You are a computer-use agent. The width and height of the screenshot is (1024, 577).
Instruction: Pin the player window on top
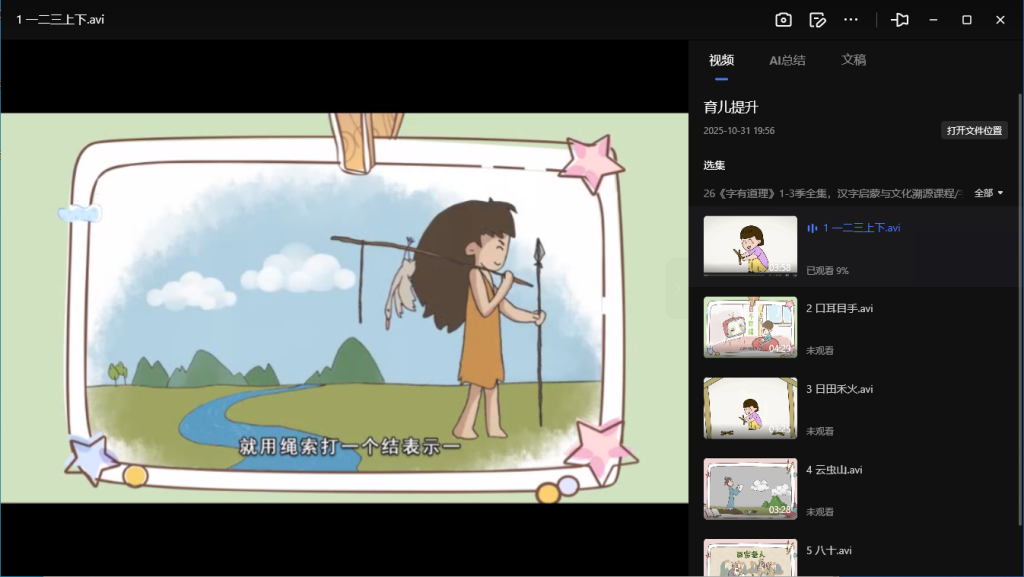click(900, 20)
